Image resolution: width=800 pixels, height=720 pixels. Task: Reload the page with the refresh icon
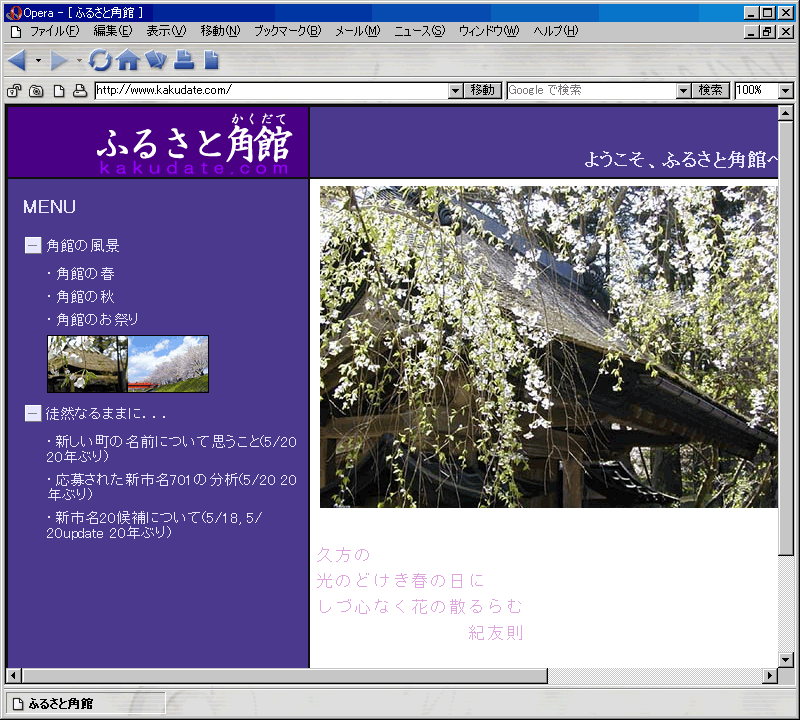[99, 60]
